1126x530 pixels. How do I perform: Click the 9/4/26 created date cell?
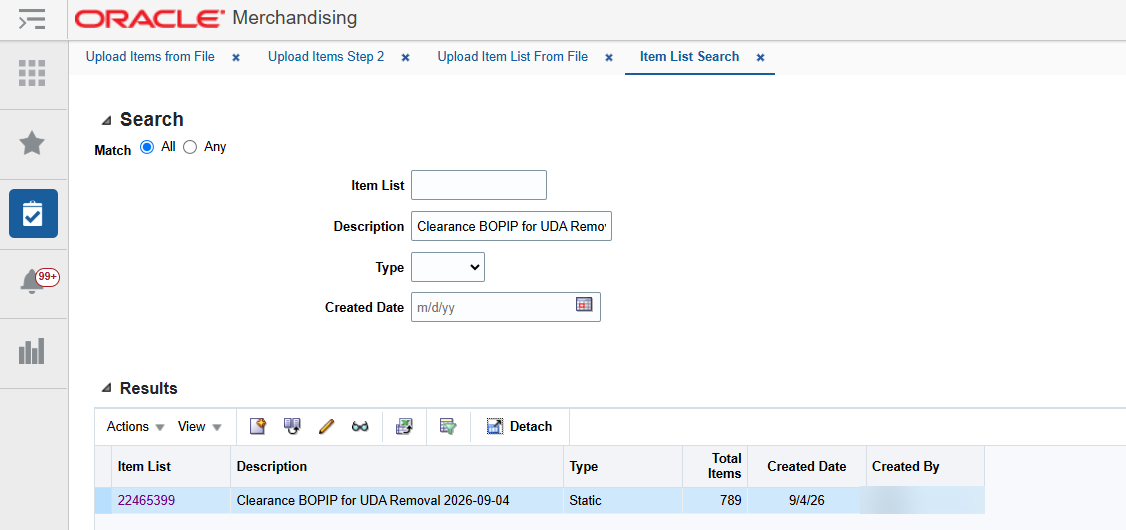click(x=806, y=501)
